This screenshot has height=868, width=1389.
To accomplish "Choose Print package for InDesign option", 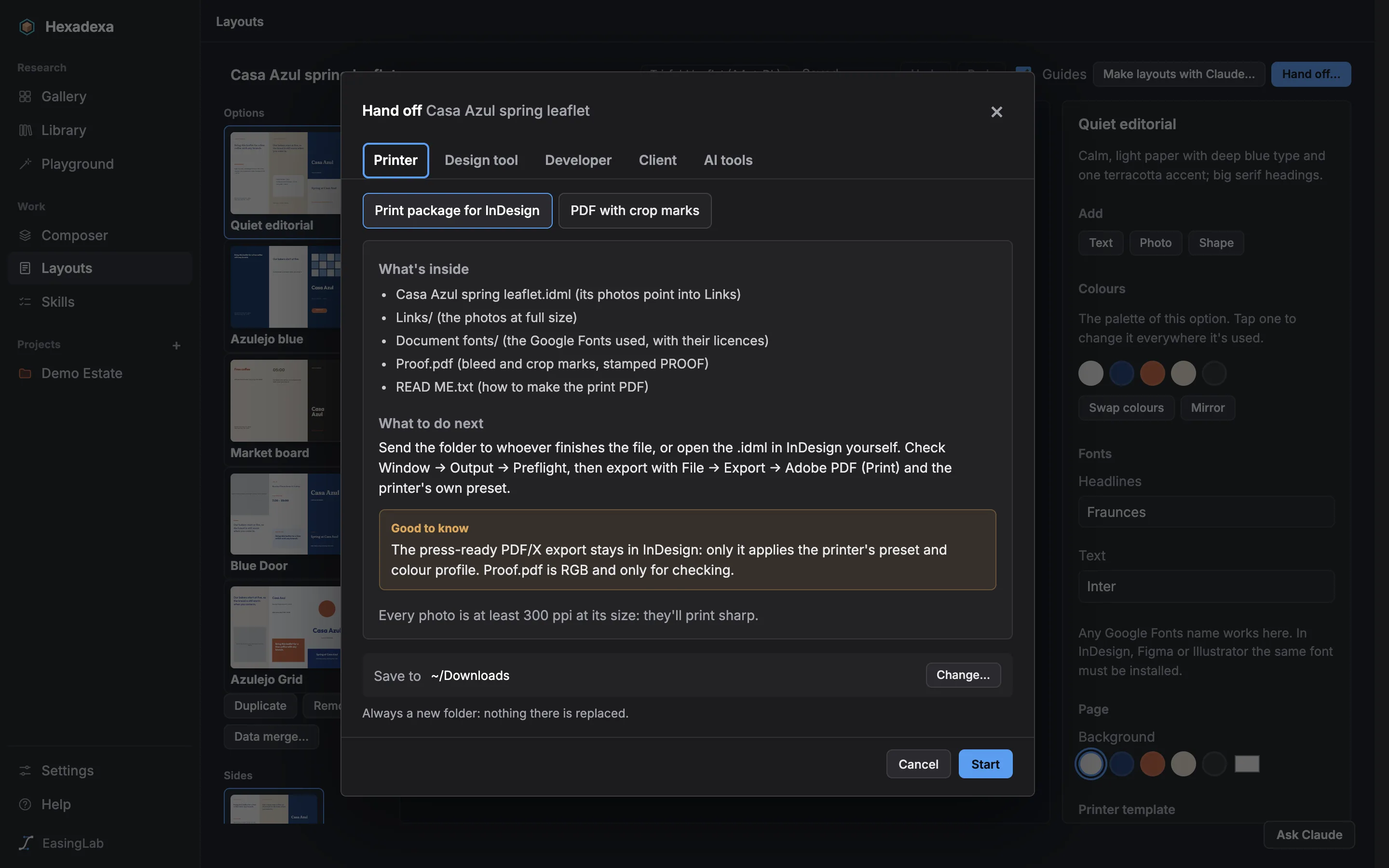I will [x=457, y=211].
